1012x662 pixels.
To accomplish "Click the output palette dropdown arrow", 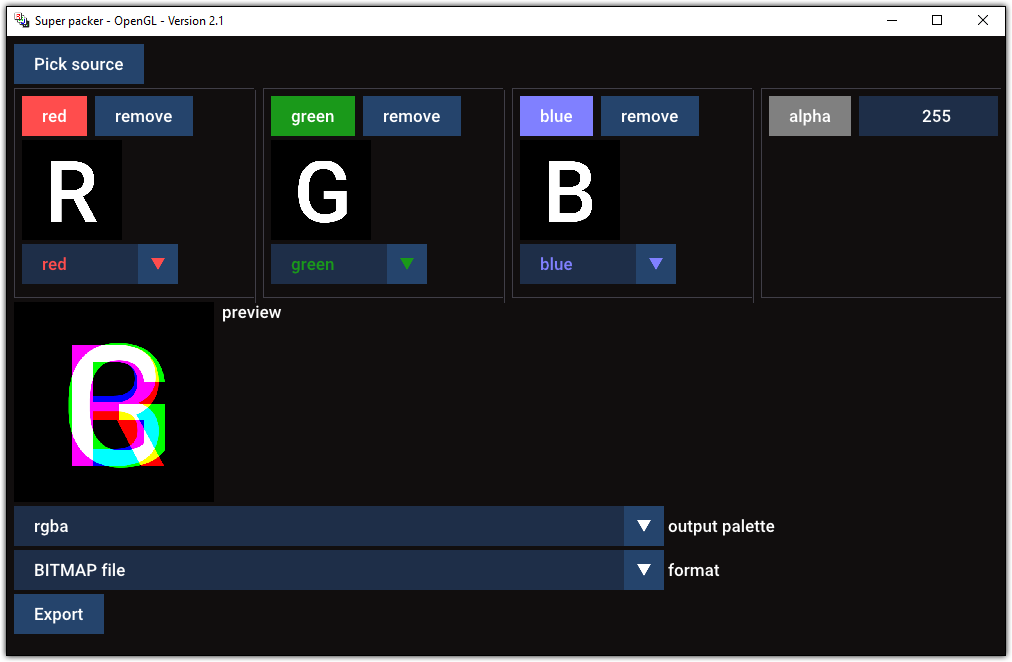I will tap(644, 527).
